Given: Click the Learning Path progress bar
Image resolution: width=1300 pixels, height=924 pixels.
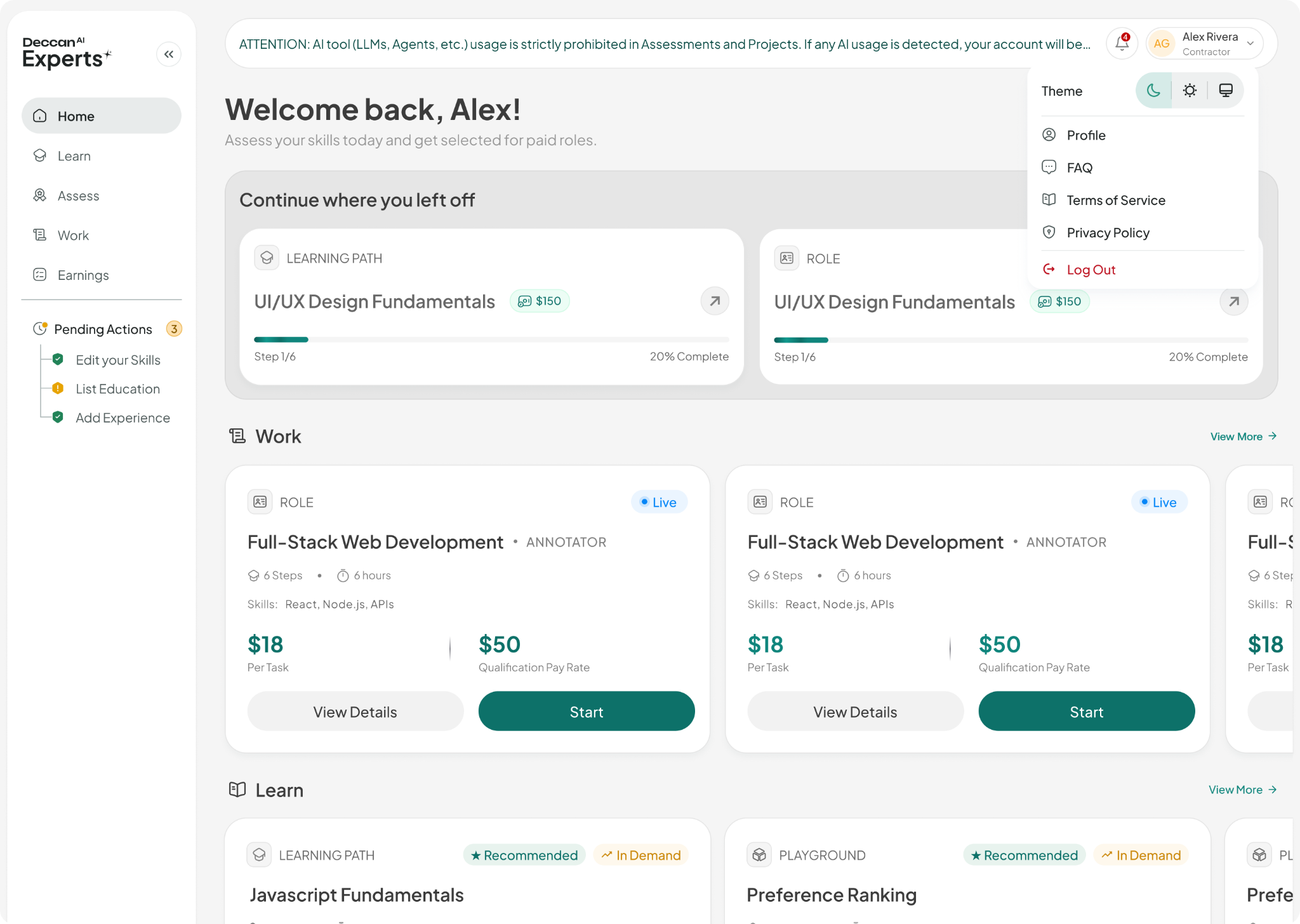Looking at the screenshot, I should [491, 340].
